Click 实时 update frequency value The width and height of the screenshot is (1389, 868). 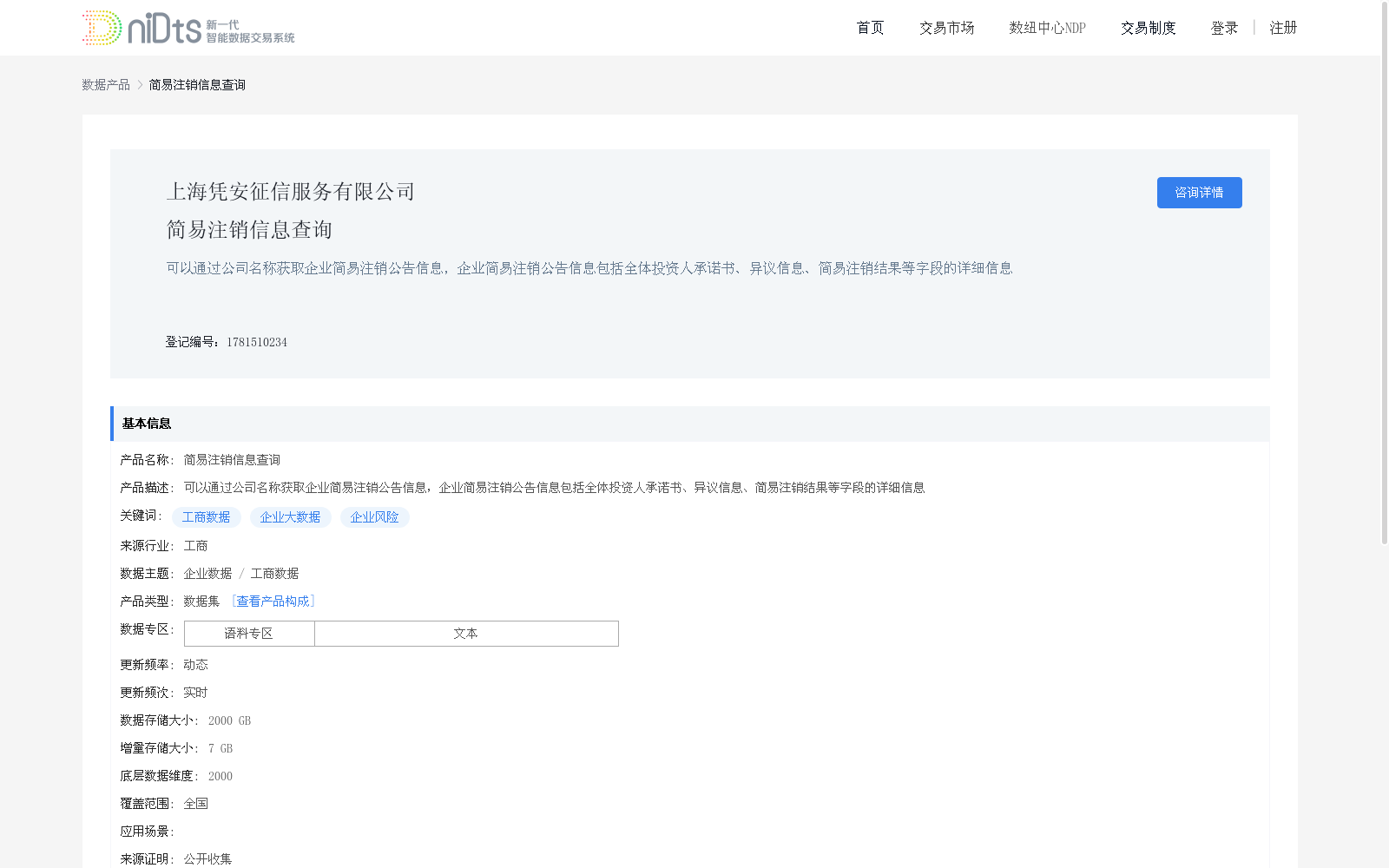[x=195, y=693]
